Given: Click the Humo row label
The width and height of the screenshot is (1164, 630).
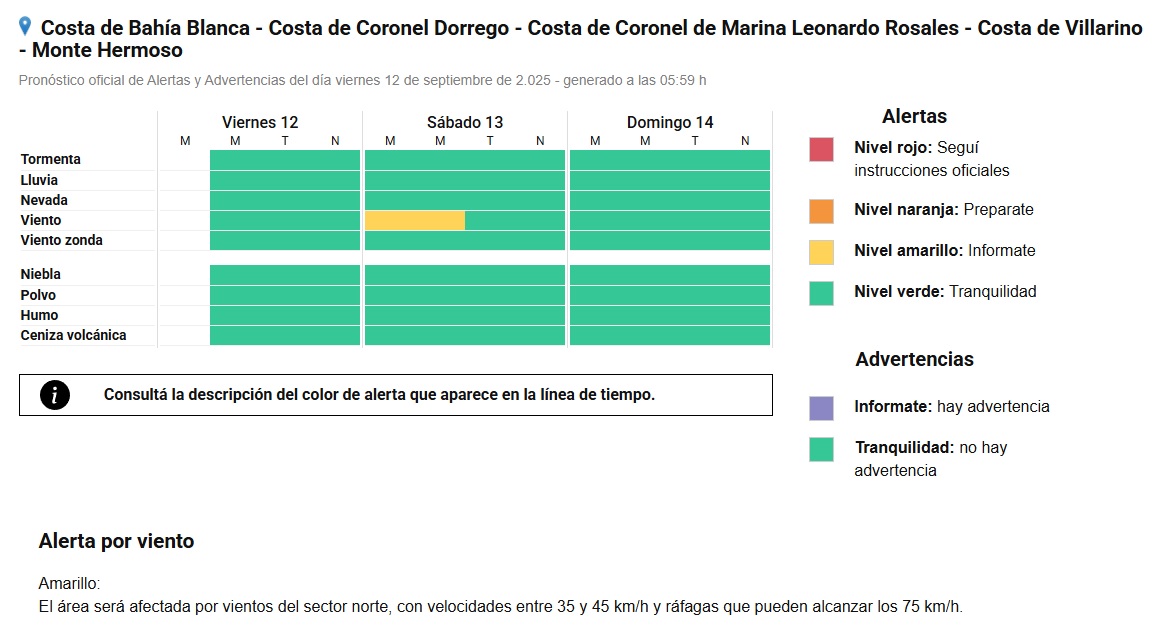Looking at the screenshot, I should click(39, 315).
